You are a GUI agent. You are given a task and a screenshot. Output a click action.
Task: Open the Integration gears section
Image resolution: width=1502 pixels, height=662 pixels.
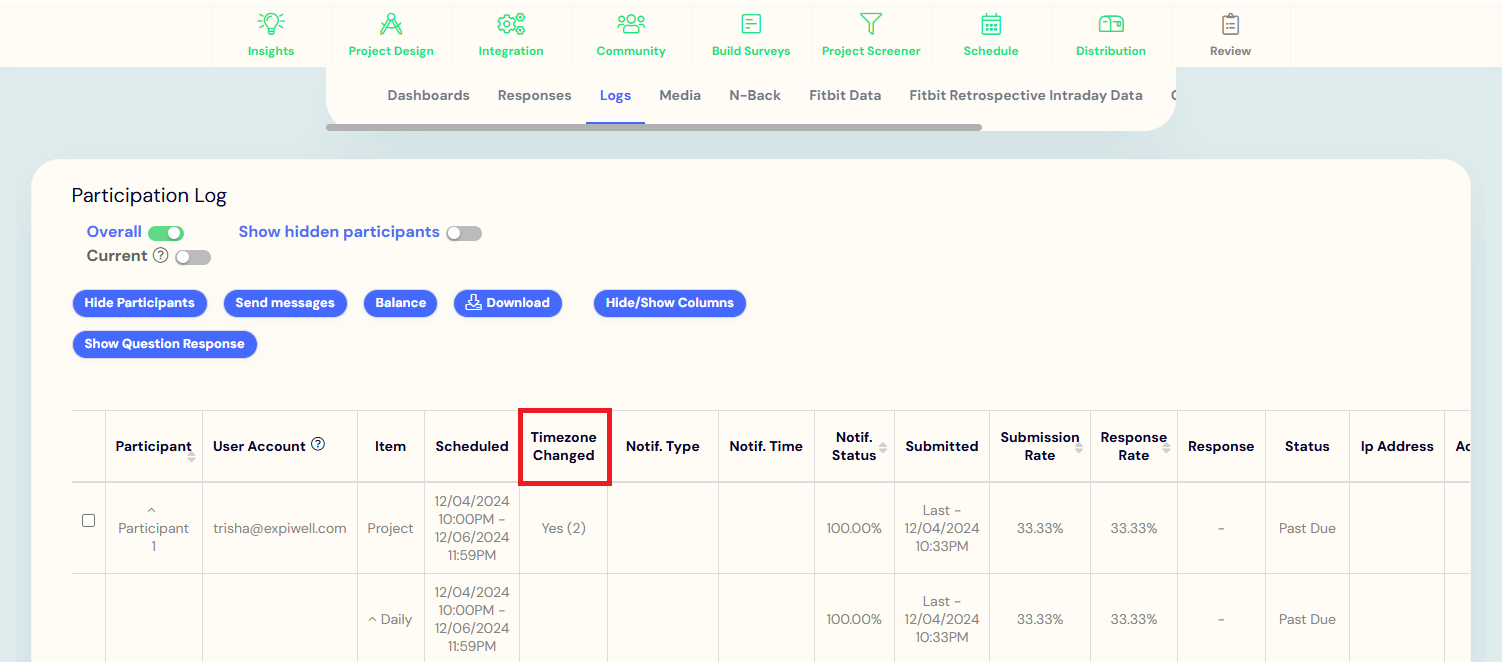[511, 34]
